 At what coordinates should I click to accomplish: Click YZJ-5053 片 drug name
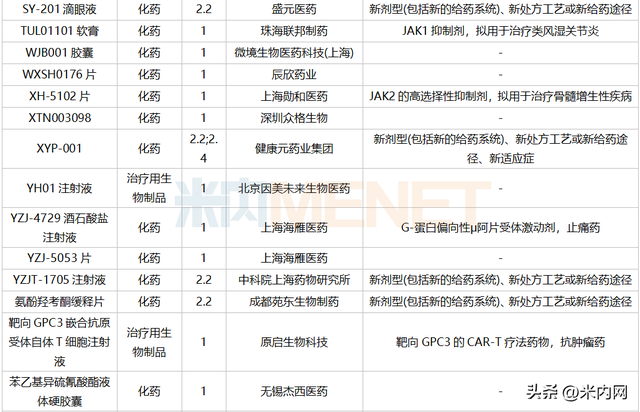point(60,258)
